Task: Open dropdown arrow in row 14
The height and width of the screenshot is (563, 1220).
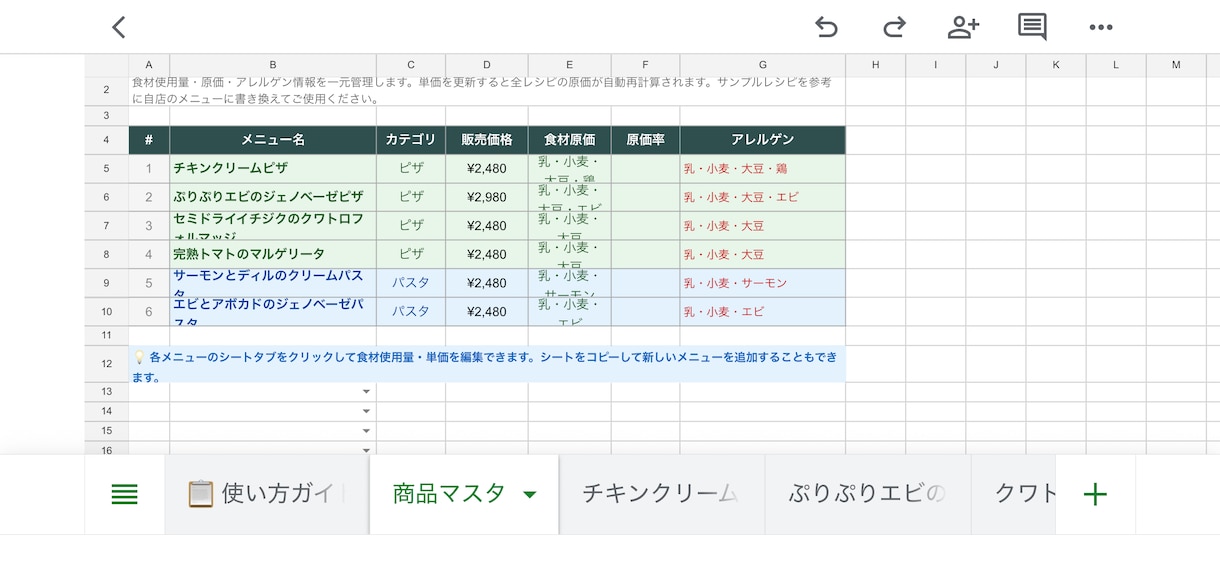Action: pyautogui.click(x=366, y=411)
